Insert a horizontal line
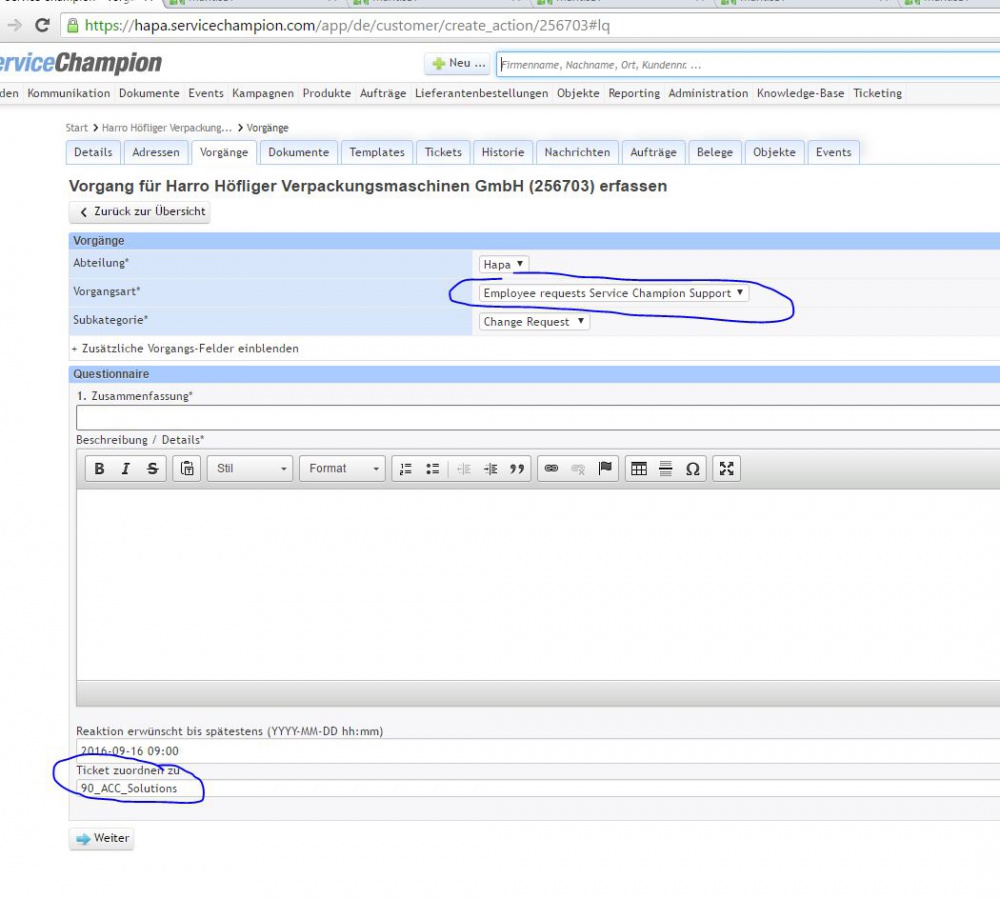This screenshot has height=899, width=1000. 666,469
